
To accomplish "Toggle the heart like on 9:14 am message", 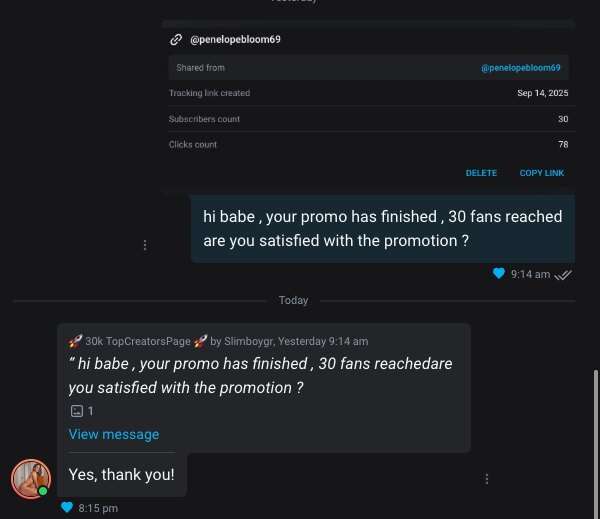I will click(x=499, y=273).
